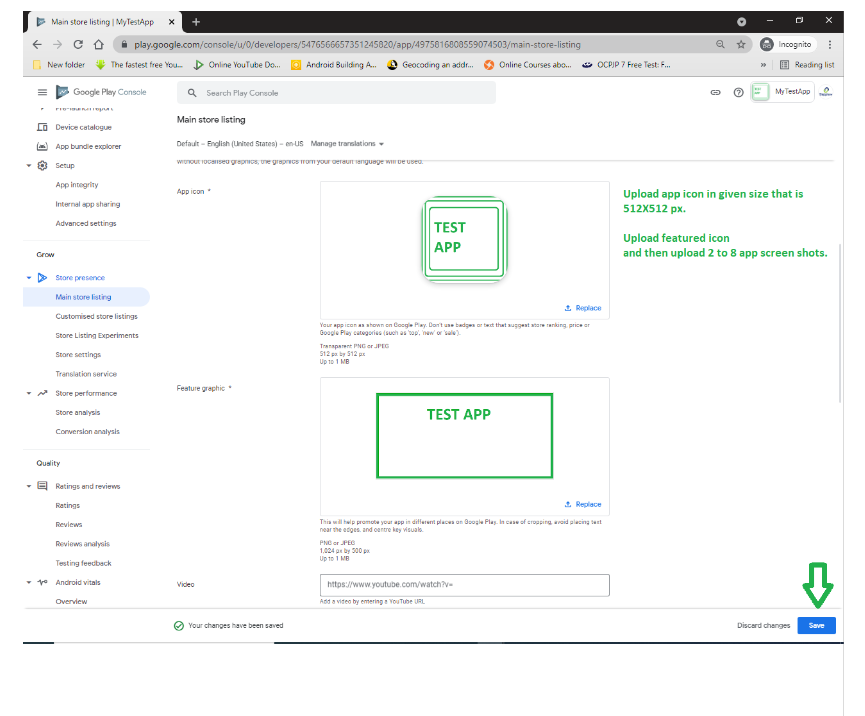
Task: Click the Device catalogue icon
Action: (42, 127)
